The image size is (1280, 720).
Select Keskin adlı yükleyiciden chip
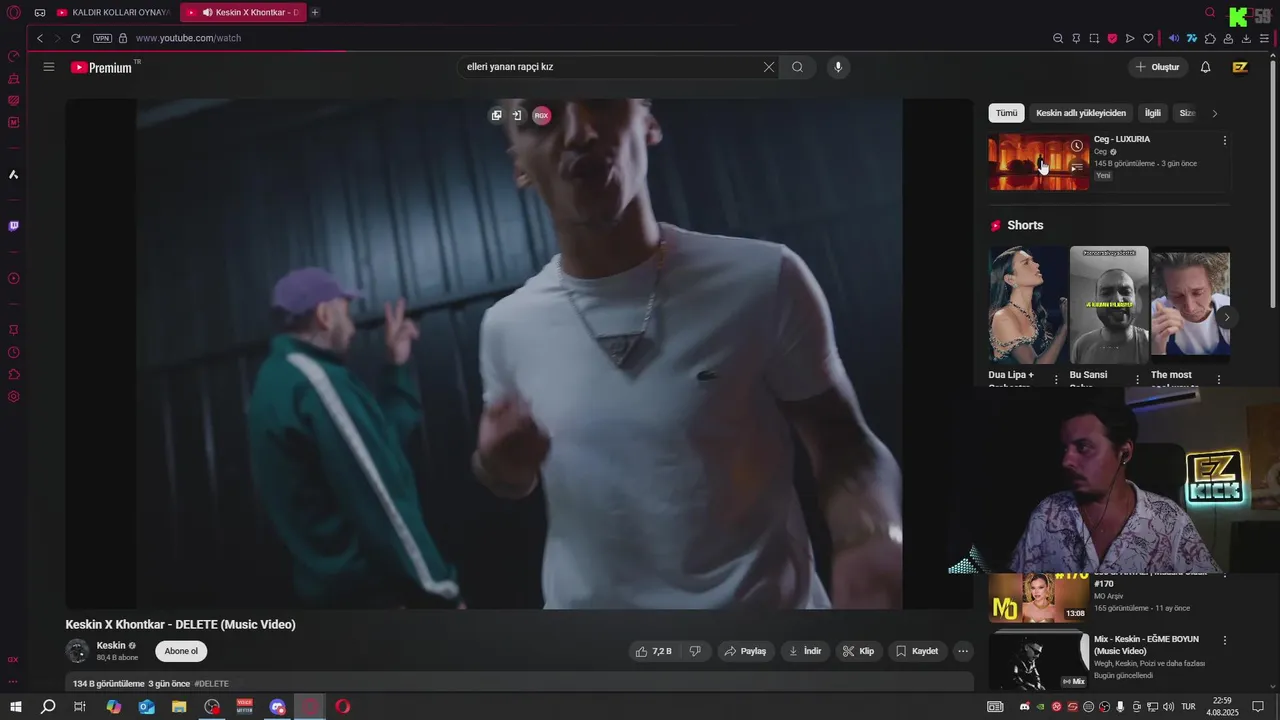1081,113
